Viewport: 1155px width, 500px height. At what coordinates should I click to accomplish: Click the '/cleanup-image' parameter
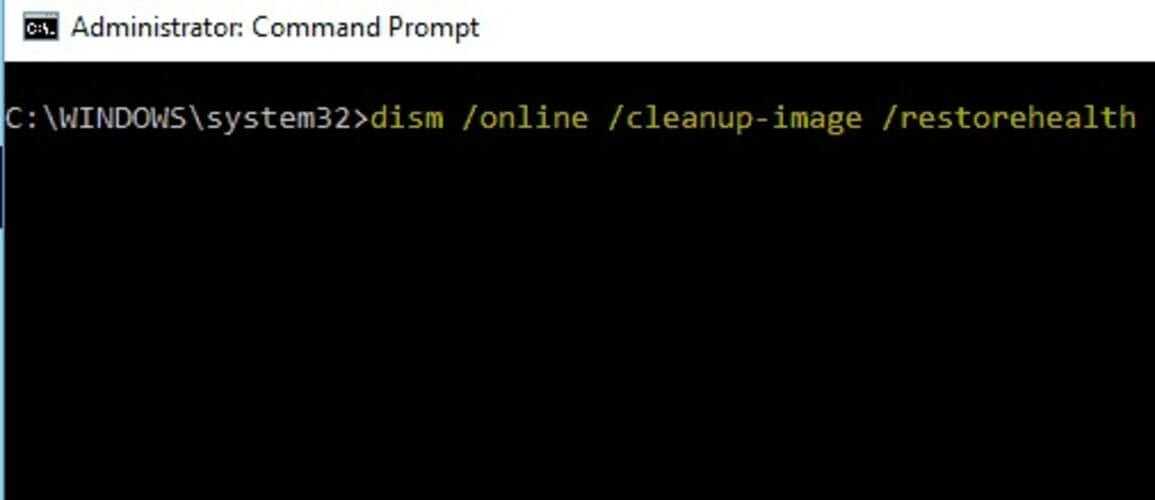point(735,119)
